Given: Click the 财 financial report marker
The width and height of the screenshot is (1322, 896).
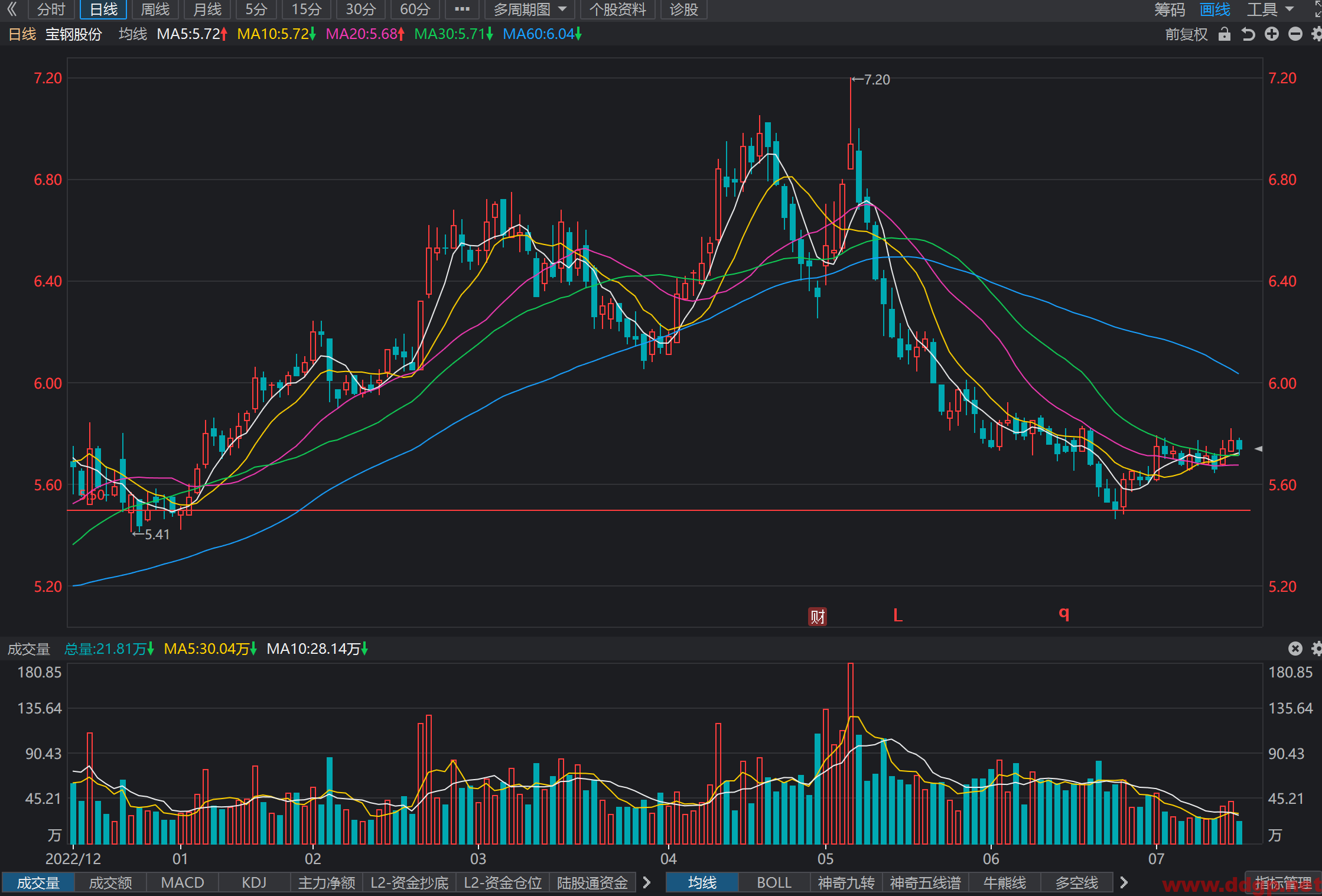Looking at the screenshot, I should click(818, 617).
